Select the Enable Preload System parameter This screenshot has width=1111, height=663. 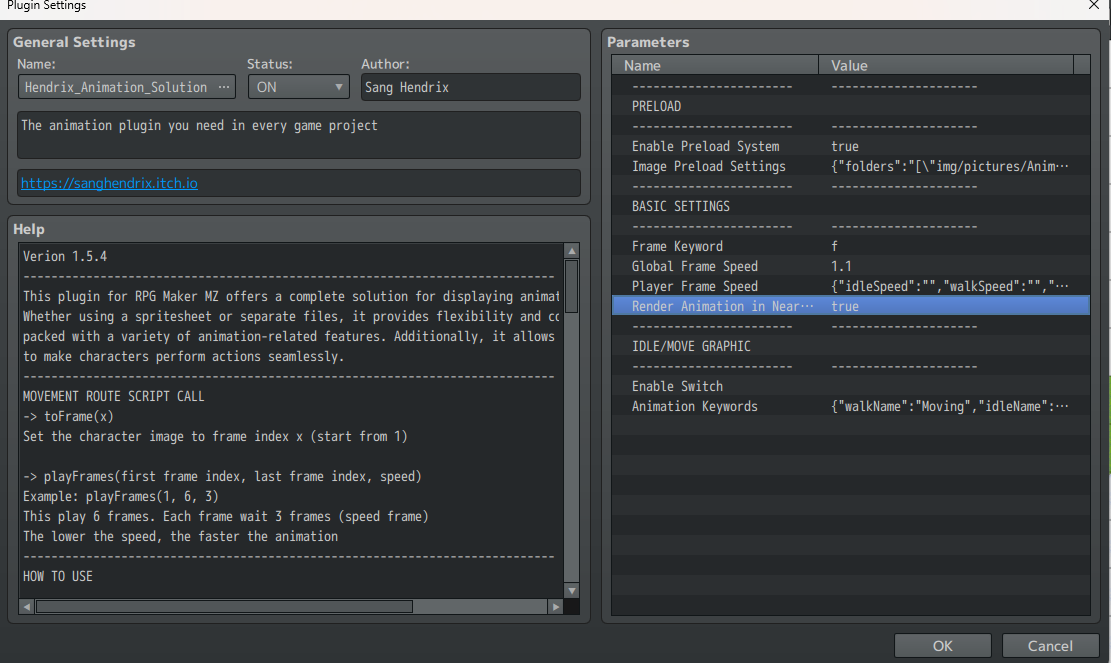[705, 146]
